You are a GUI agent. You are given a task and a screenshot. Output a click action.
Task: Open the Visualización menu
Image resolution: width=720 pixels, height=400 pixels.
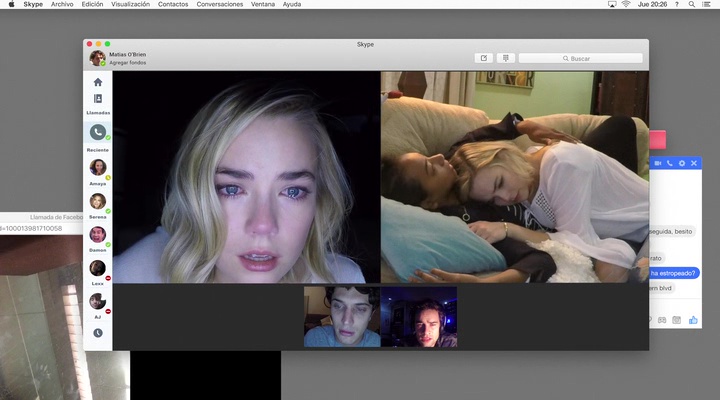coord(130,4)
